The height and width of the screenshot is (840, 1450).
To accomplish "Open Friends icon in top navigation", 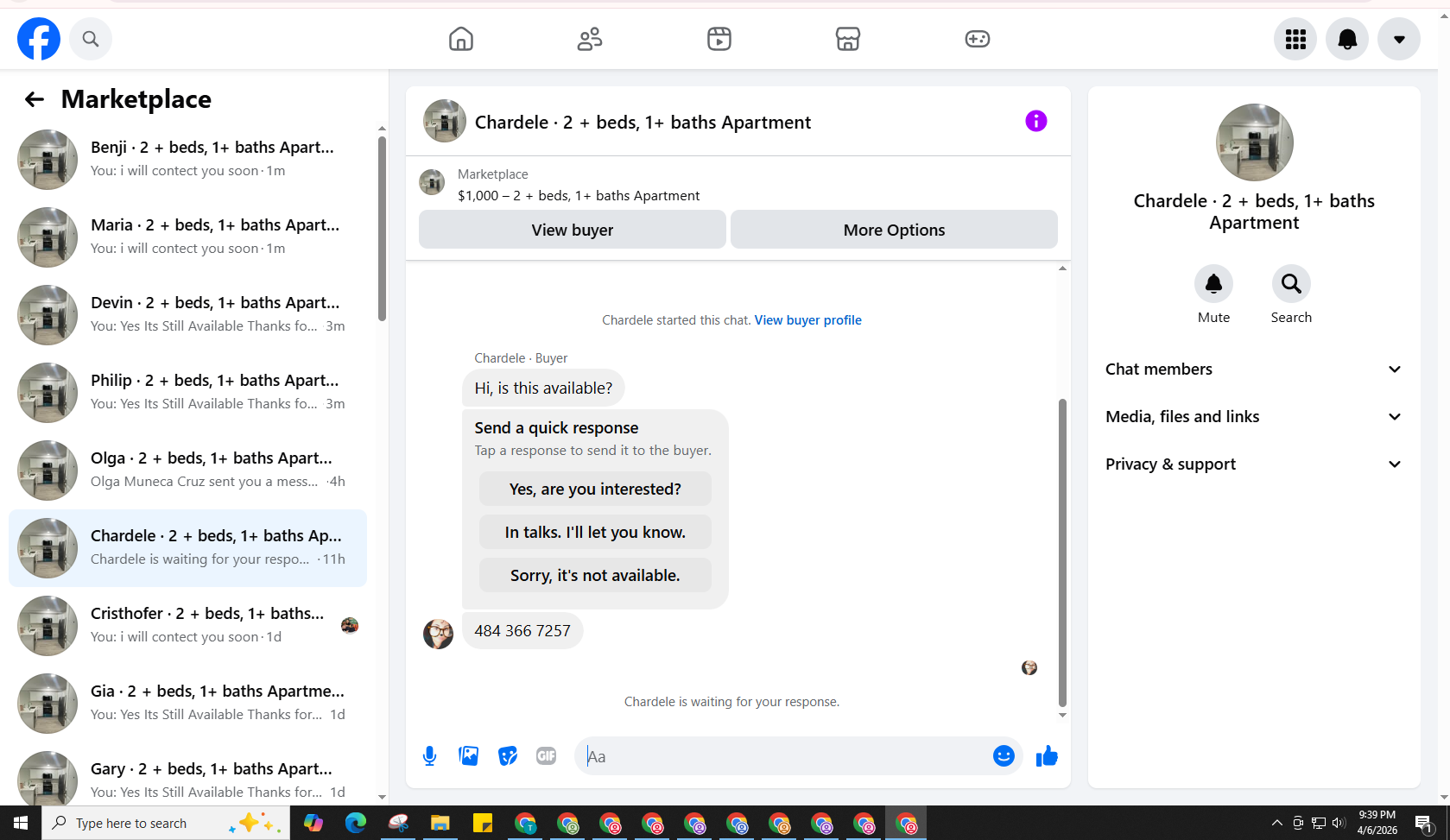I will coord(590,39).
